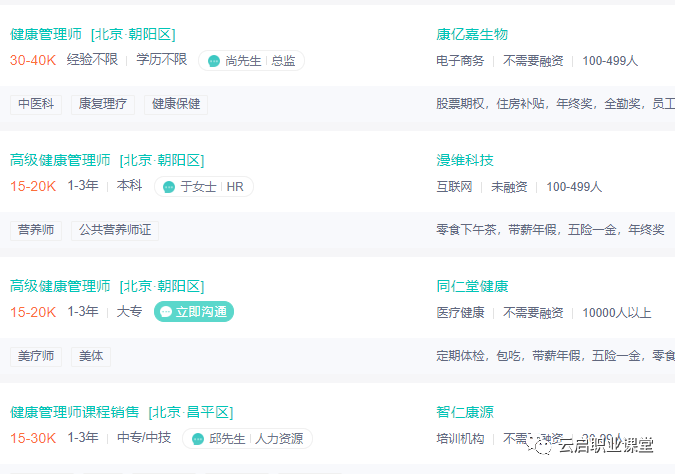The width and height of the screenshot is (675, 474).
Task: Click the 30-40K salary text
Action: [33, 60]
